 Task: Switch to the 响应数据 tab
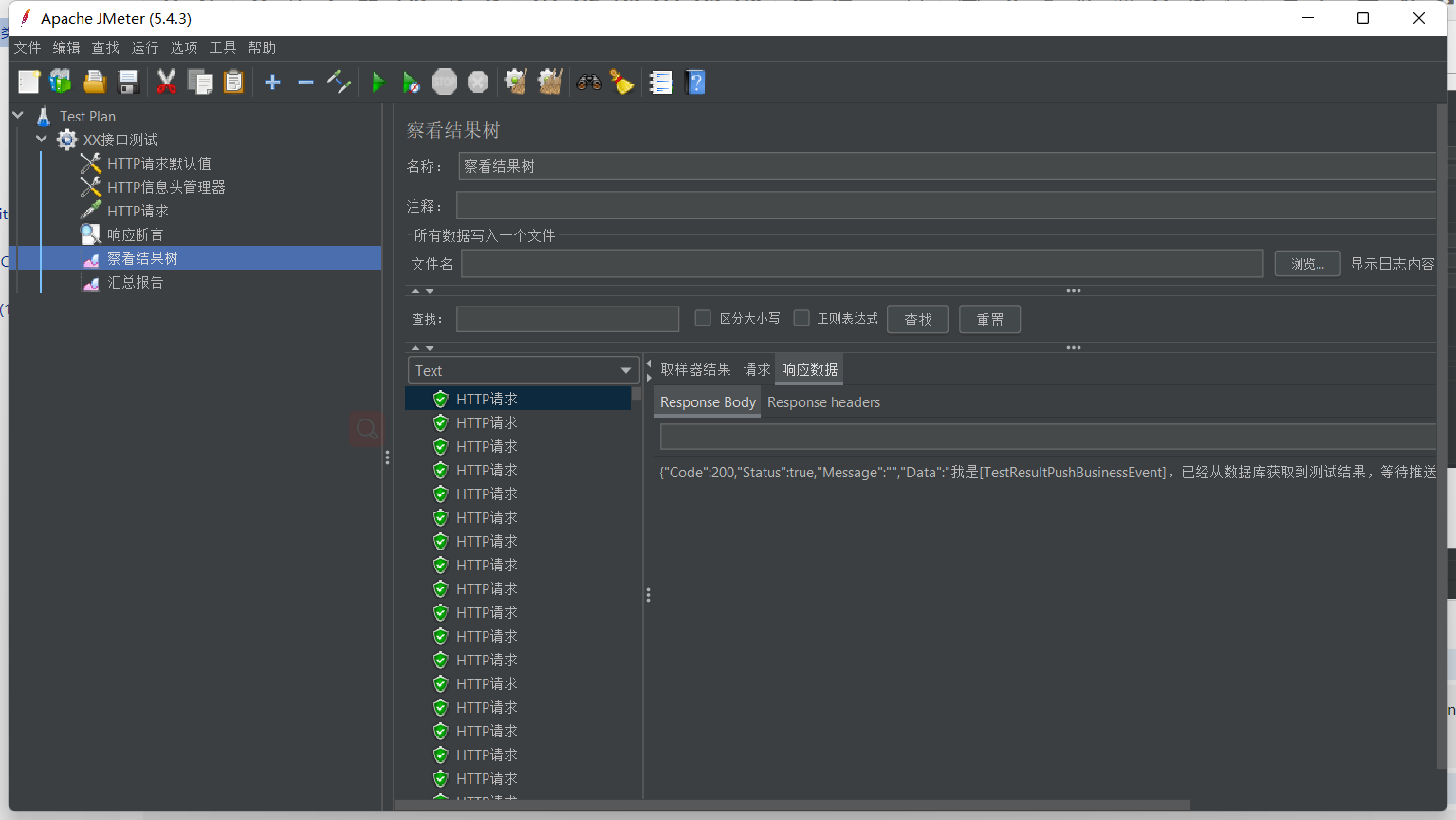point(810,369)
